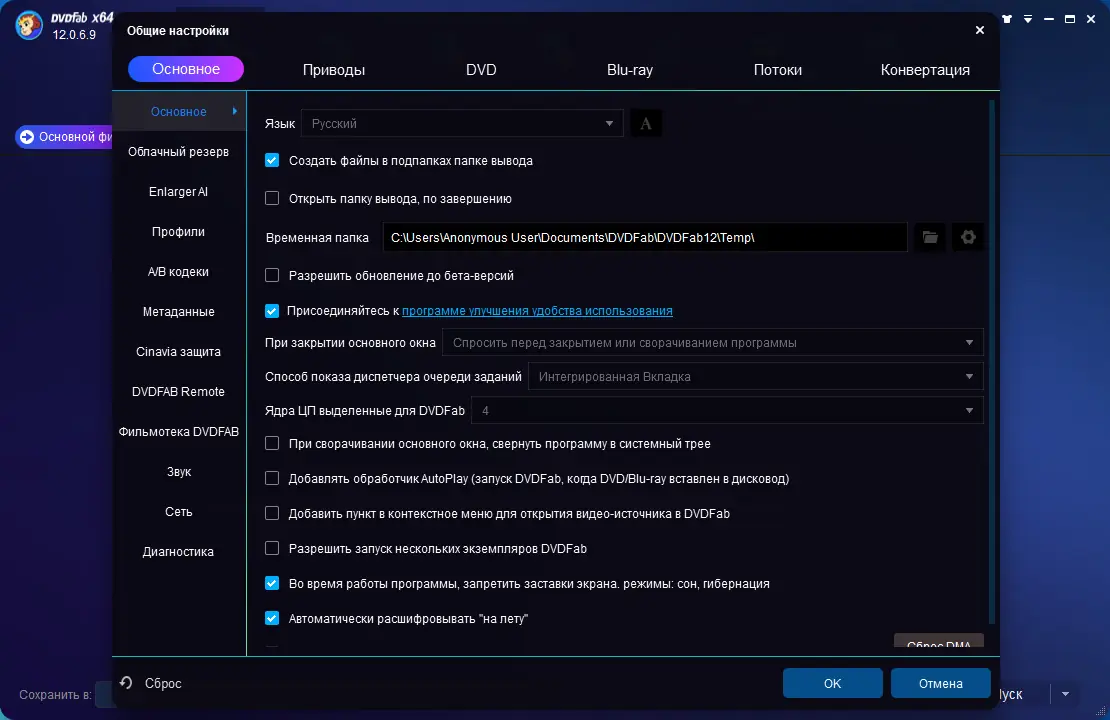This screenshot has height=720, width=1110.
Task: Enable Добавить пункт в контекстное меню
Action: point(272,513)
